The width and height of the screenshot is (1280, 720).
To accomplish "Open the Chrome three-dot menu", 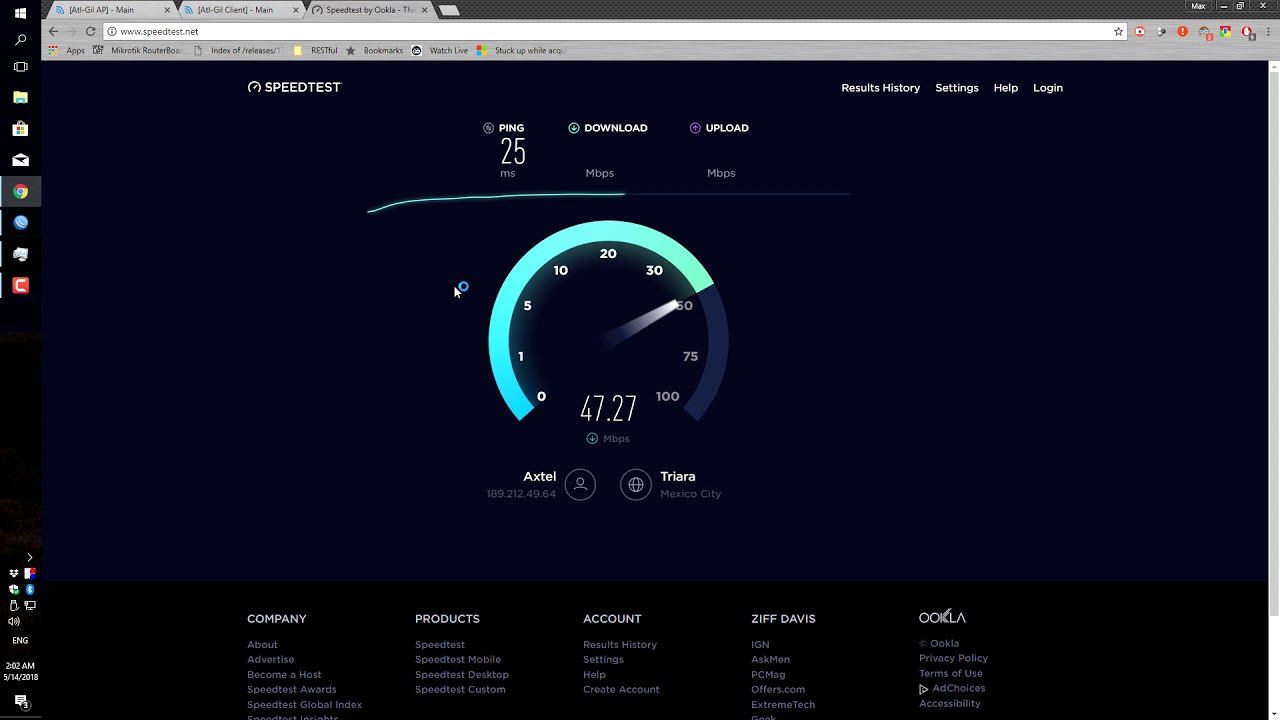I will [1267, 31].
